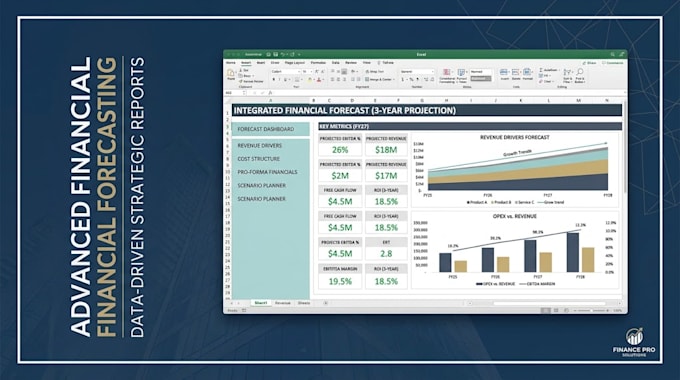Screen dimensions: 680x380
Task: Click the AutoSum sigma icon
Action: point(541,70)
